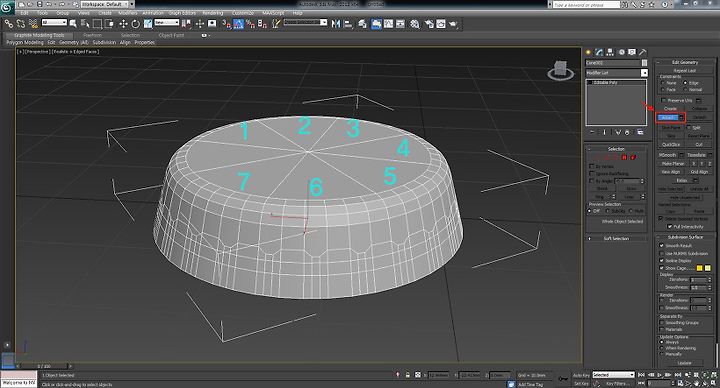Click the Mirror tool icon

(x=336, y=23)
